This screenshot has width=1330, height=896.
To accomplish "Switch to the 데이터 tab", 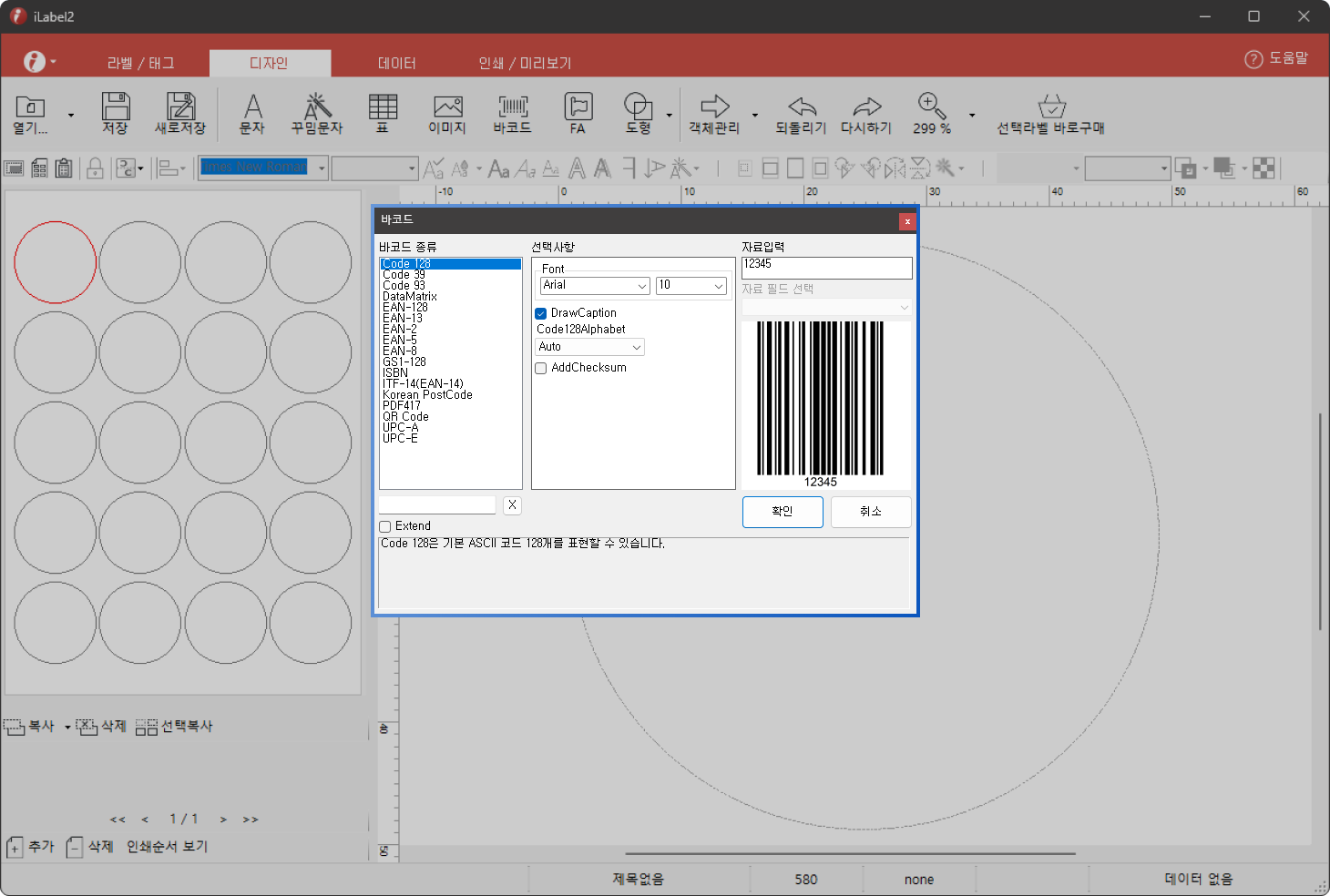I will [x=397, y=63].
